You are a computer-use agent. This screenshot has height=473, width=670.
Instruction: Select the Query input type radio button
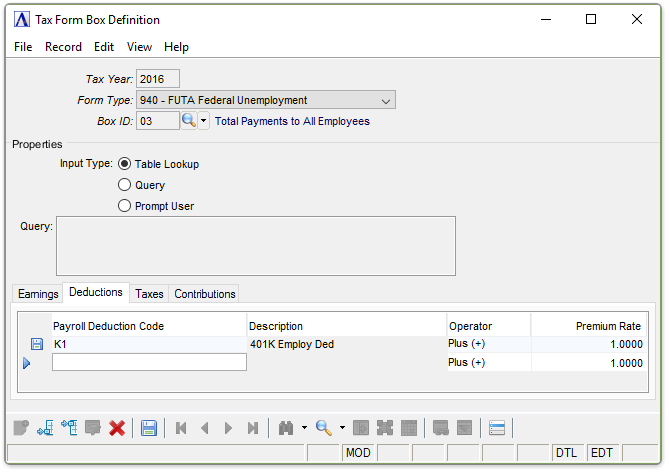[x=124, y=185]
